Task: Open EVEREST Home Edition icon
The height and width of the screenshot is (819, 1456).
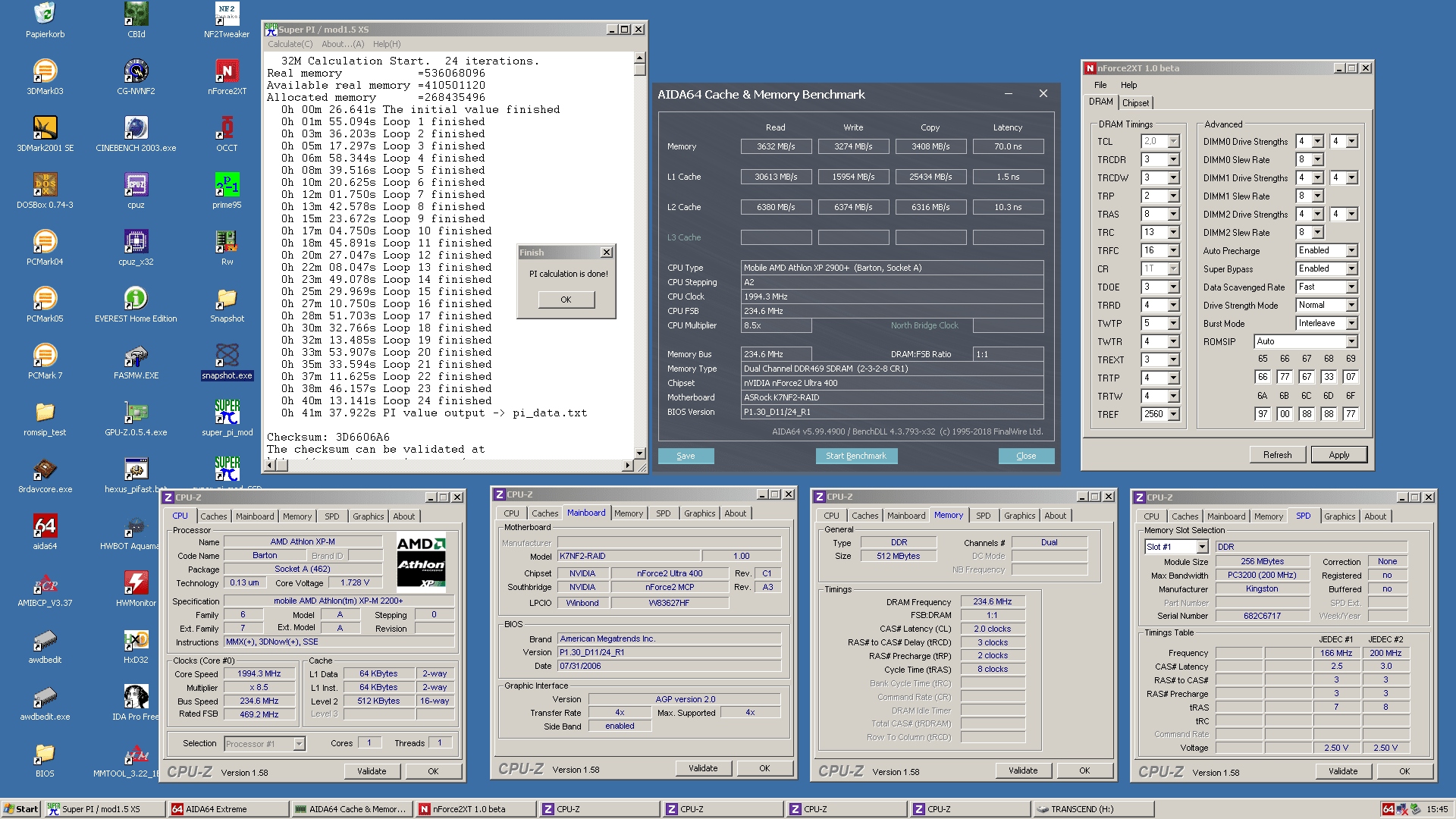Action: 136,304
